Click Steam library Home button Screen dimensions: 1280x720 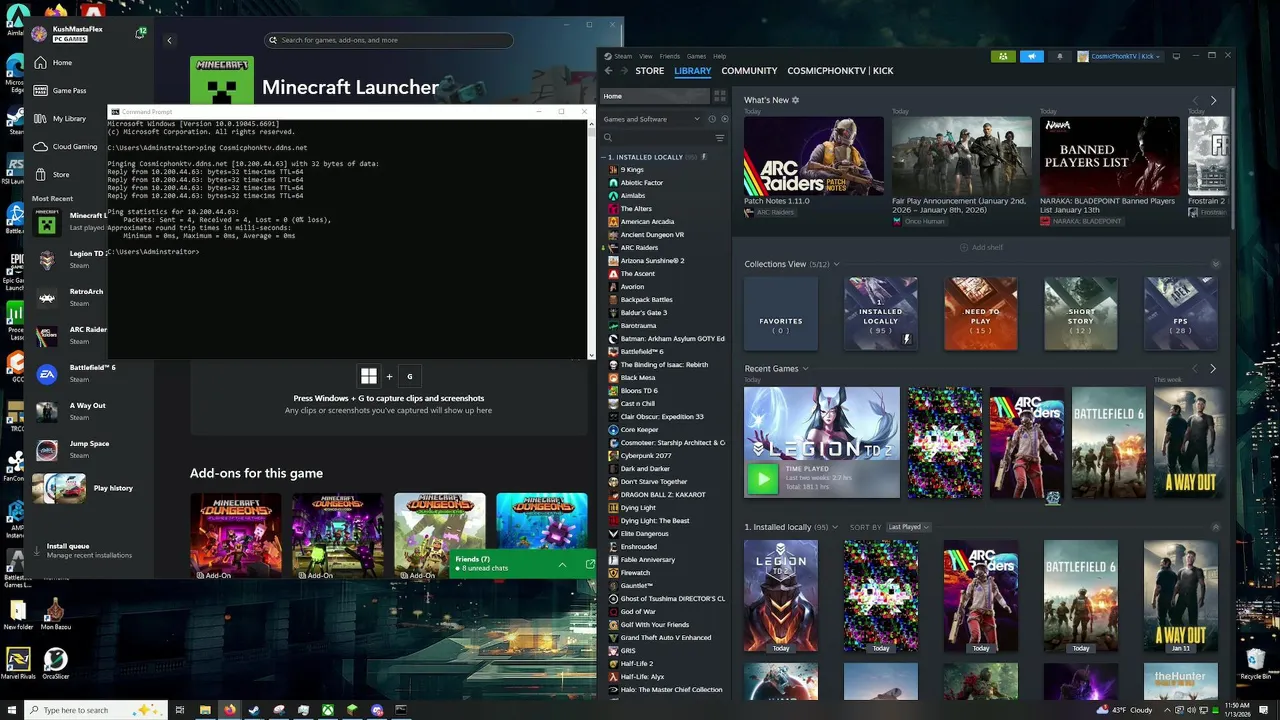(654, 96)
